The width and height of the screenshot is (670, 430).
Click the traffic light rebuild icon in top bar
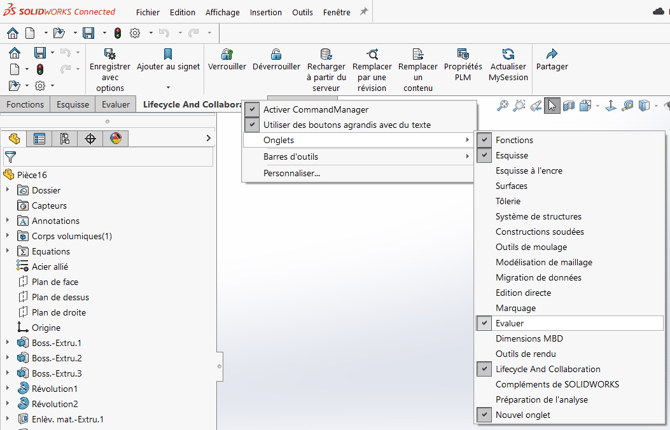[117, 33]
